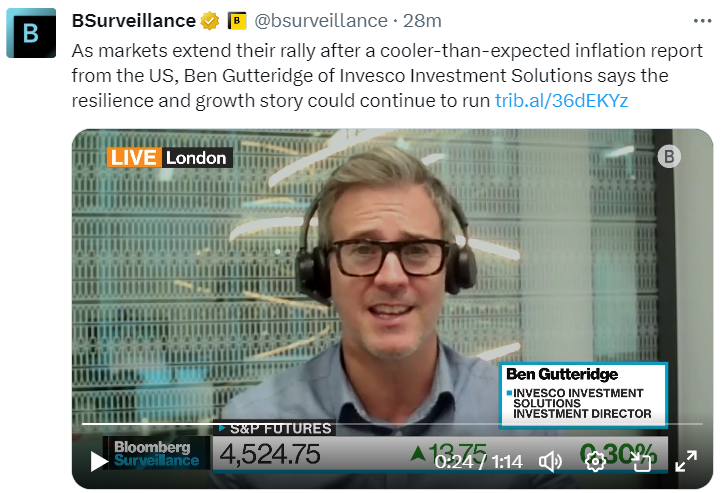722x493 pixels.
Task: Click the BSurveillance display name
Action: click(x=134, y=21)
